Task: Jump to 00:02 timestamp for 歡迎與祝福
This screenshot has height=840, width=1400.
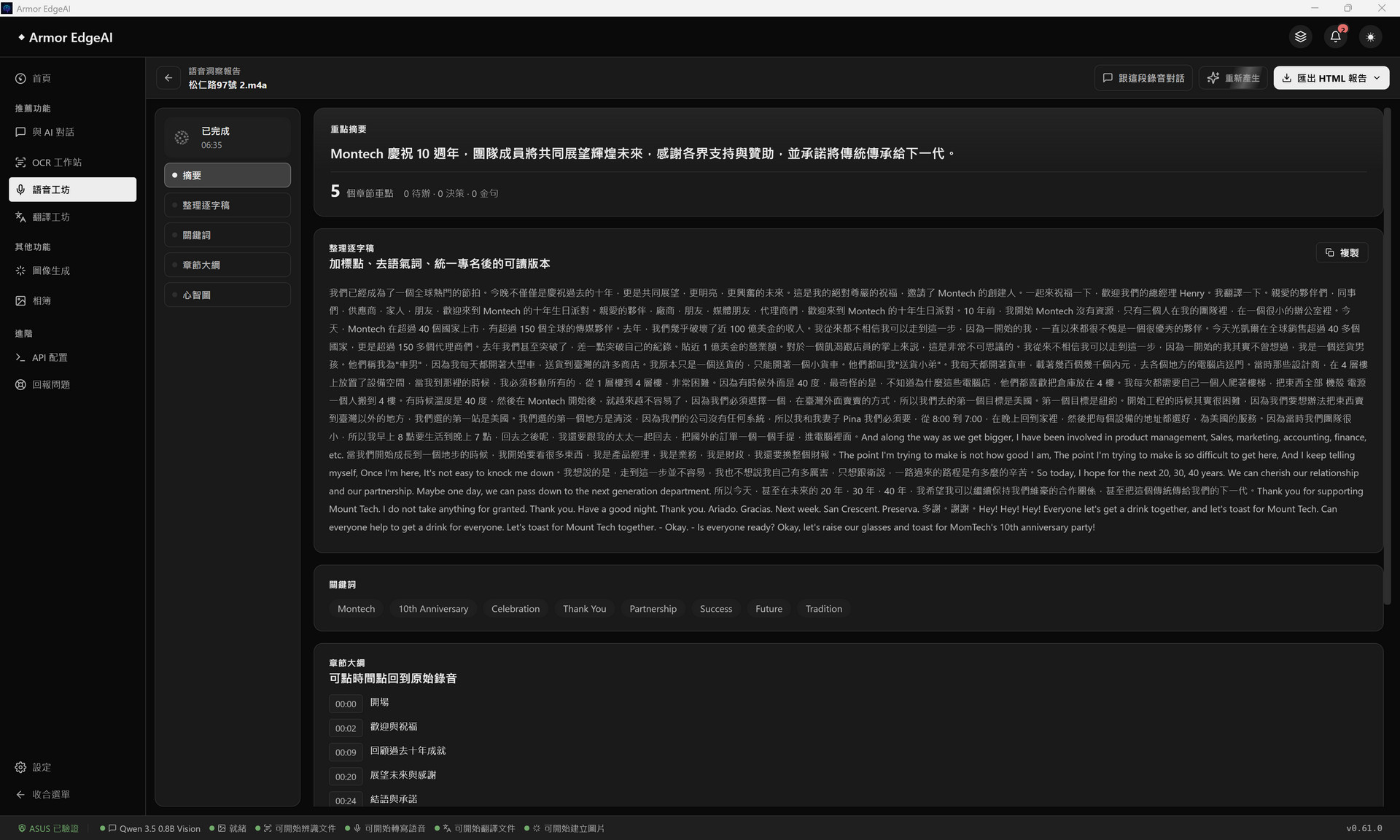Action: 346,728
